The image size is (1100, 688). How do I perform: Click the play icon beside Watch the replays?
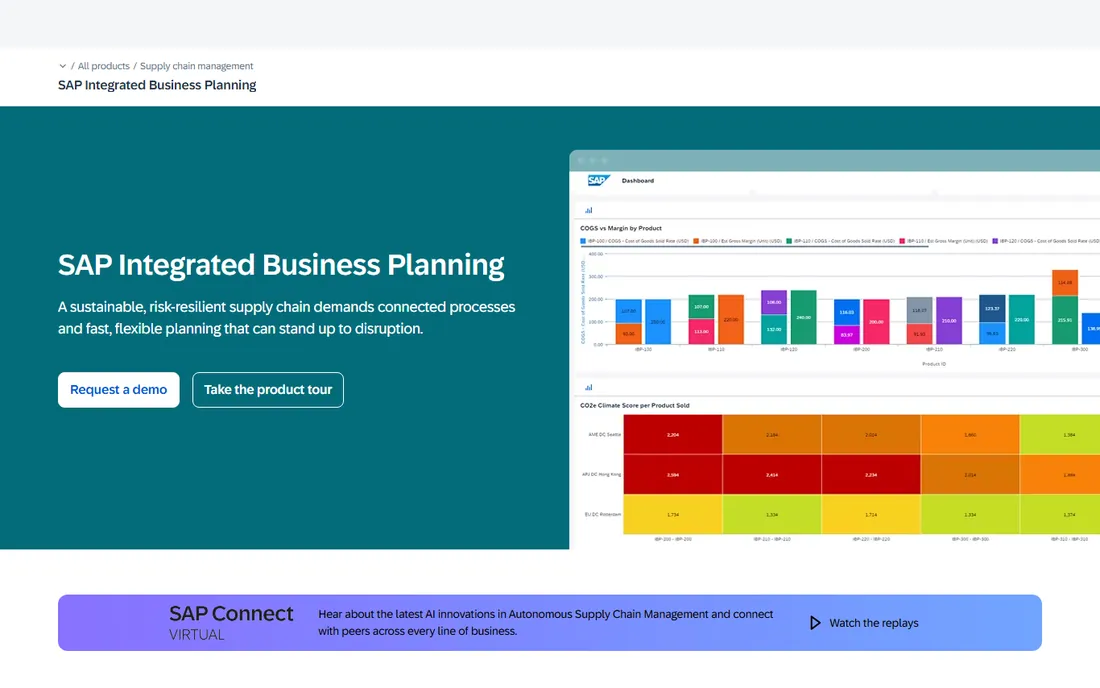pos(814,623)
